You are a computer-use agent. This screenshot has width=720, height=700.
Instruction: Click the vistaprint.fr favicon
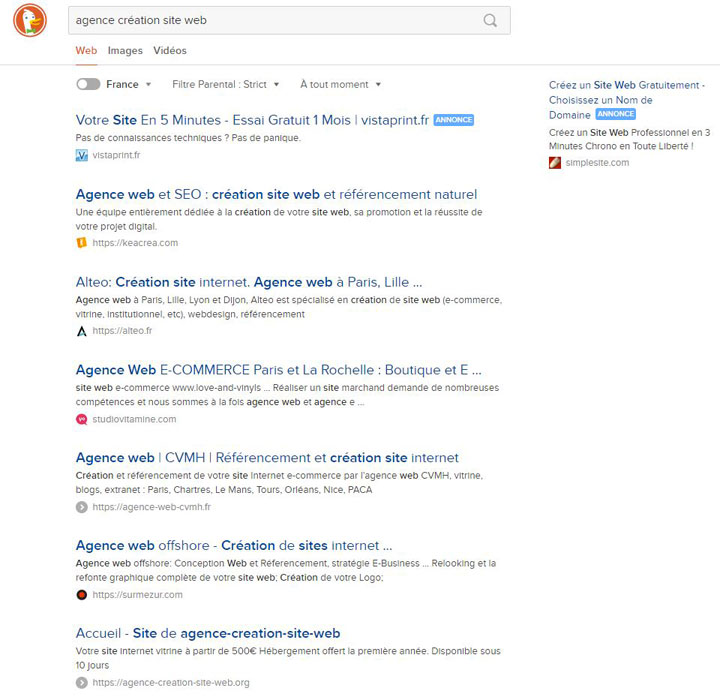[82, 155]
